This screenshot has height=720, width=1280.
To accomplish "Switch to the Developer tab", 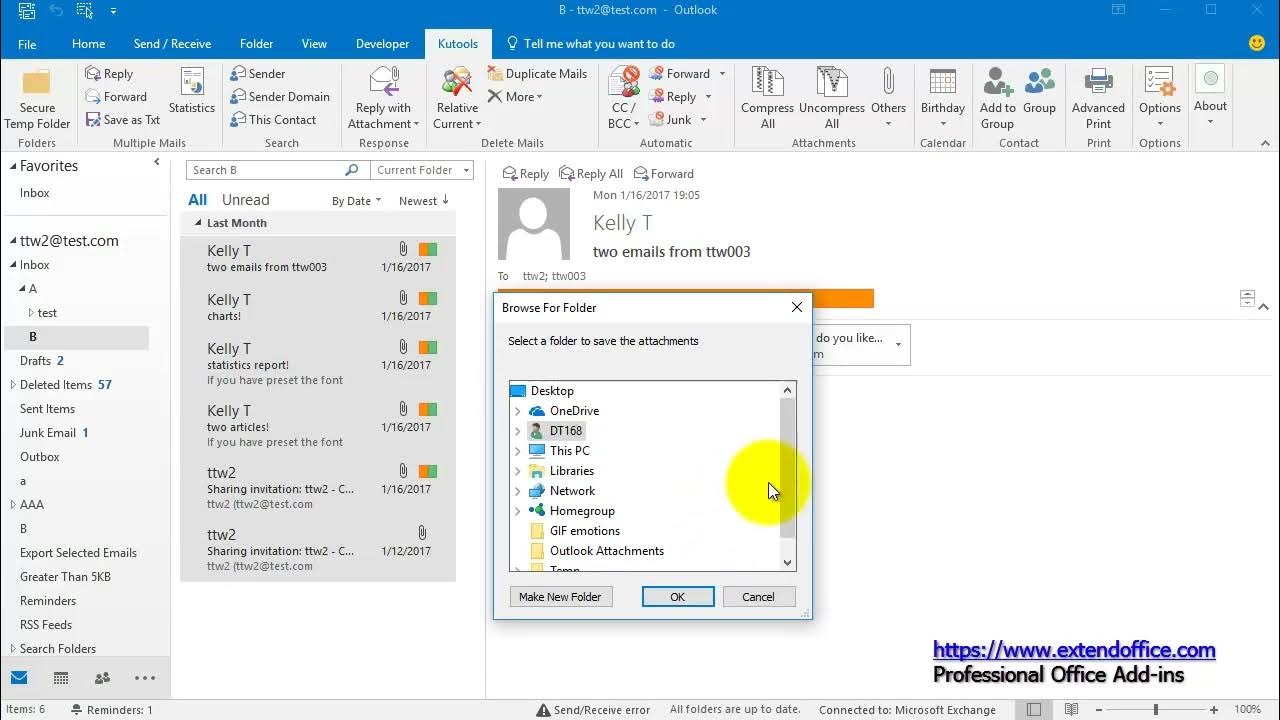I will pyautogui.click(x=382, y=44).
